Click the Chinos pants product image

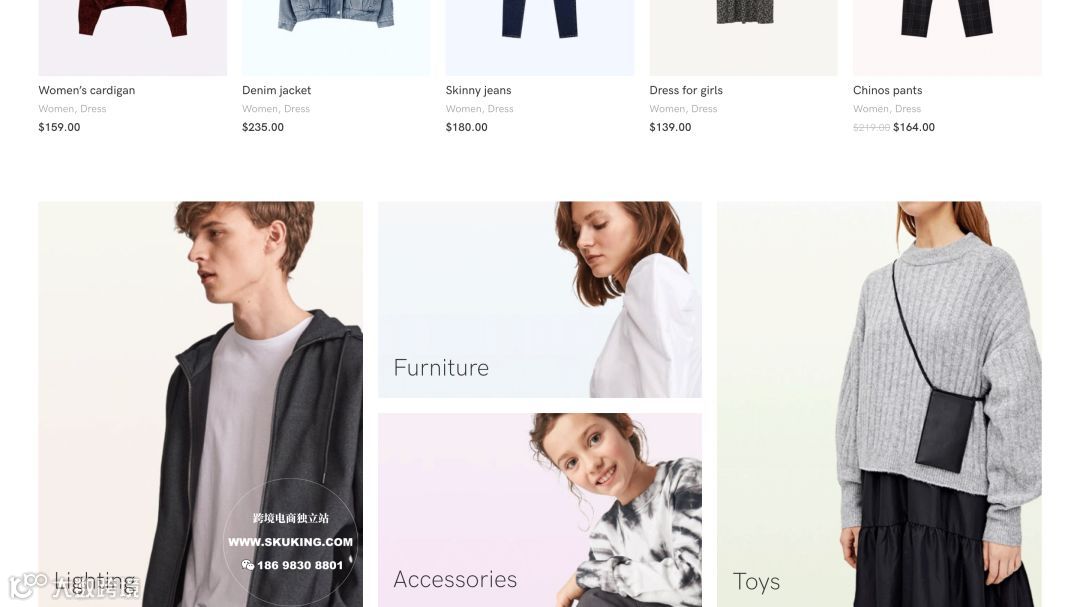click(x=947, y=38)
